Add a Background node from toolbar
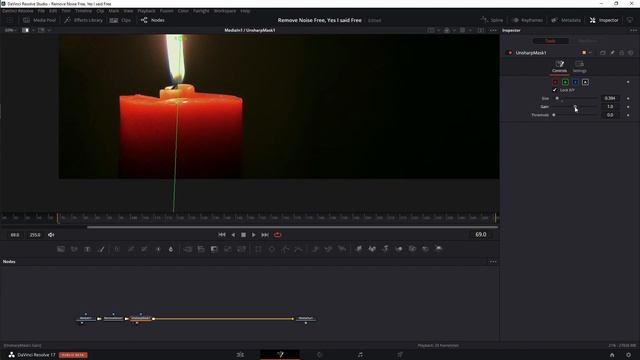640x360 pixels. click(61, 249)
